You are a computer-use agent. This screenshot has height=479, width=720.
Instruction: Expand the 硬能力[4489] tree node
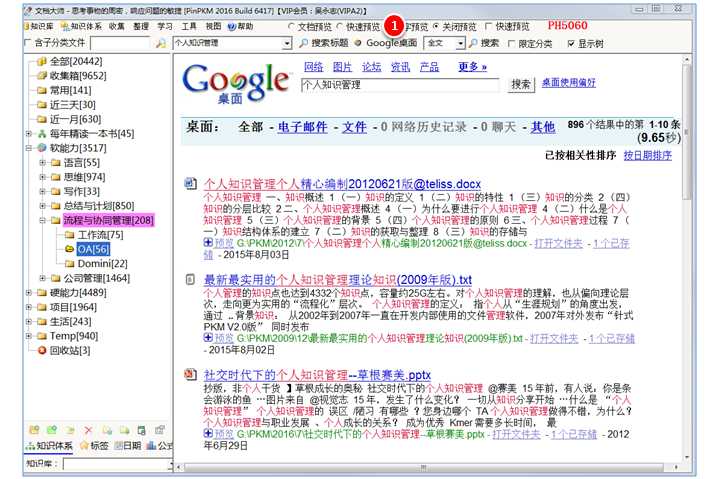pos(29,293)
